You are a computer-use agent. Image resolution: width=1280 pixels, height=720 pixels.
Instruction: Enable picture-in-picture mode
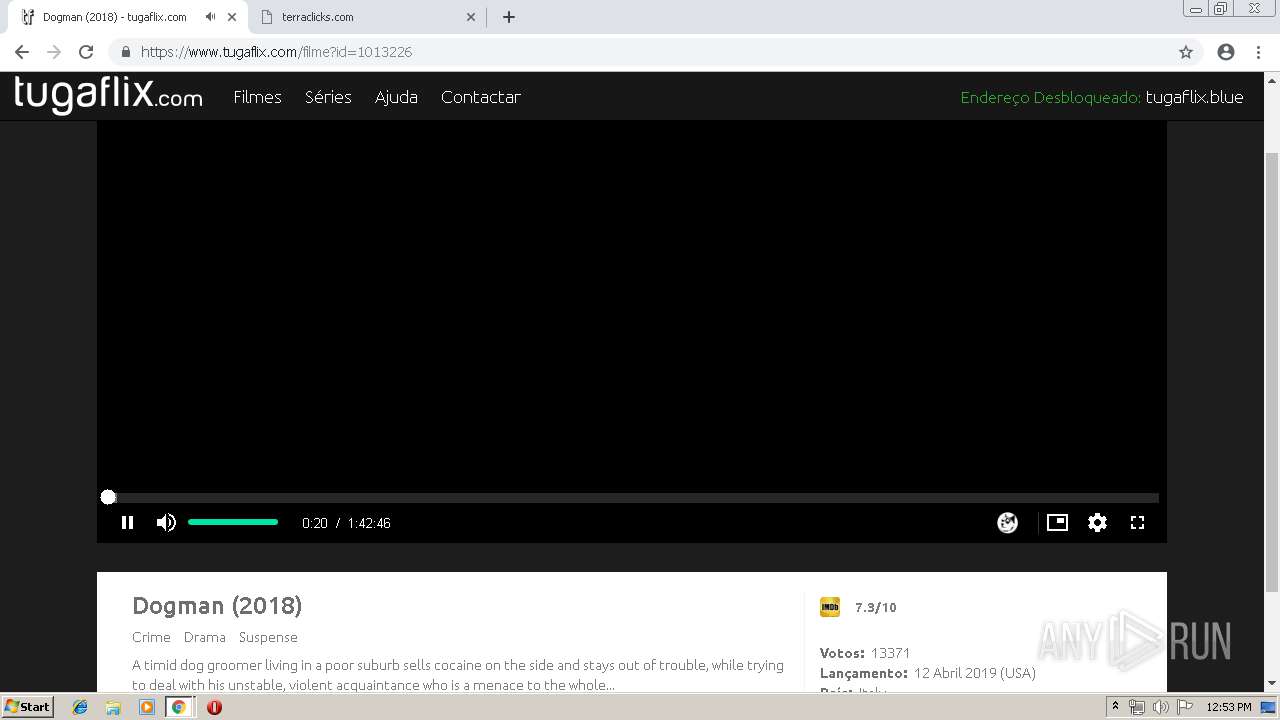tap(1057, 522)
